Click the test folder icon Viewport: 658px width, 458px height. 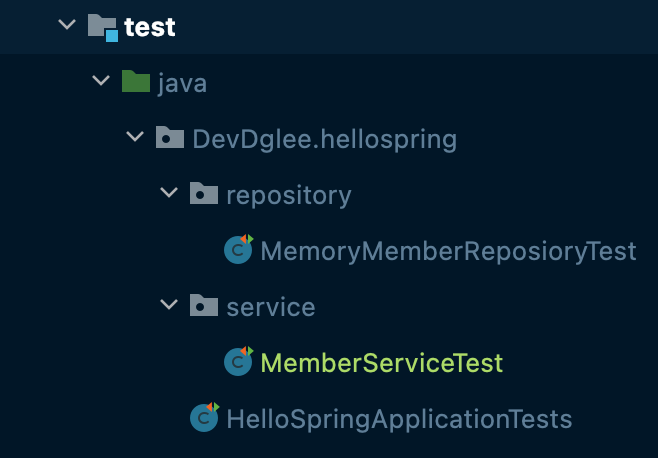103,26
